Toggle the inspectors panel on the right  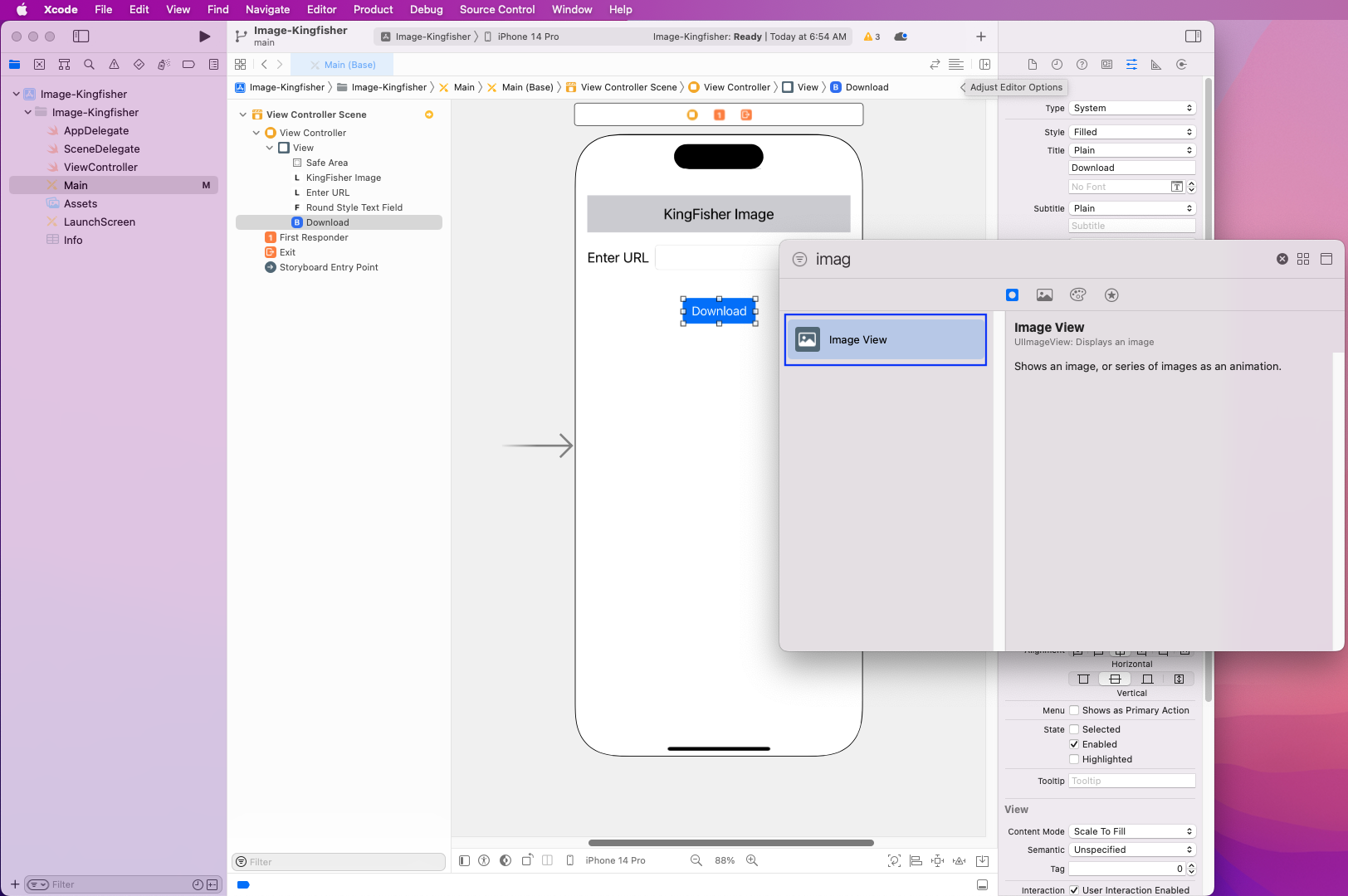1193,37
